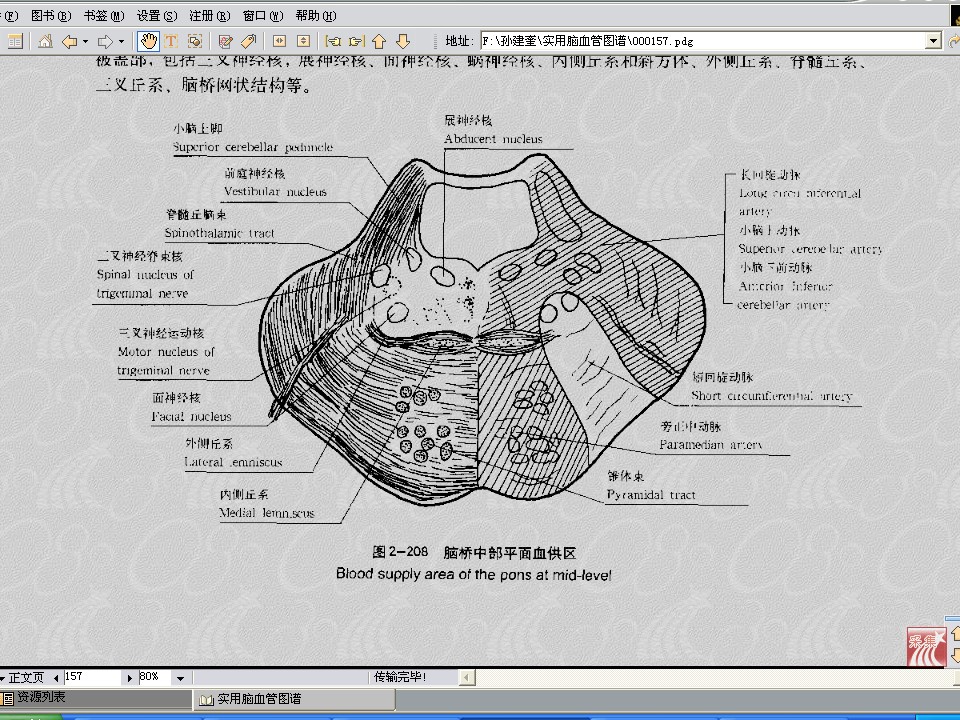Screen dimensions: 960x720
Task: Open the 80% zoom level dropdown
Action: tap(181, 677)
